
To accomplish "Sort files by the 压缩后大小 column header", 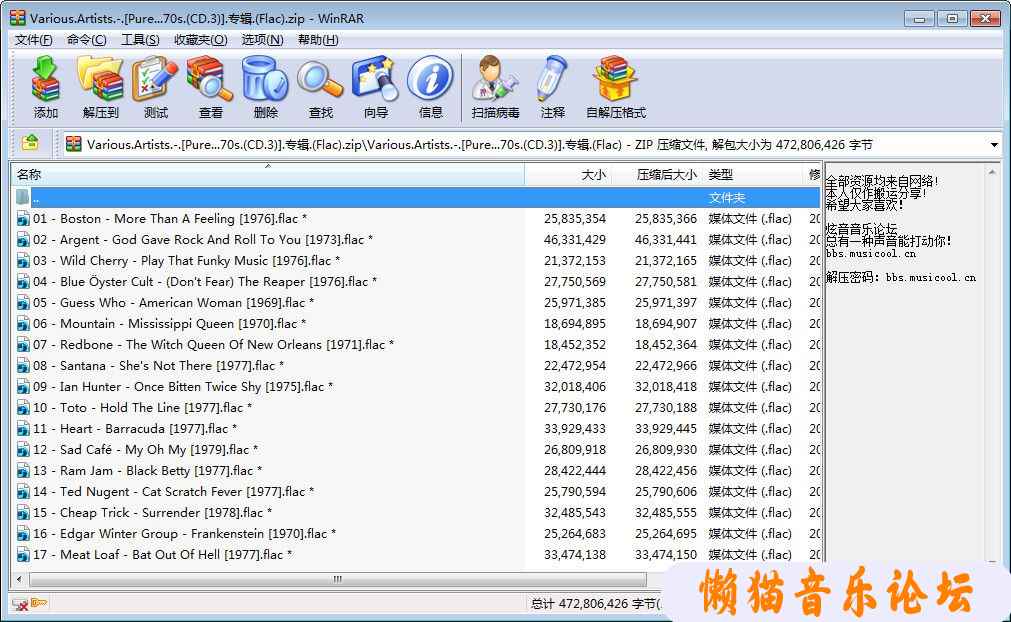I will pos(657,174).
